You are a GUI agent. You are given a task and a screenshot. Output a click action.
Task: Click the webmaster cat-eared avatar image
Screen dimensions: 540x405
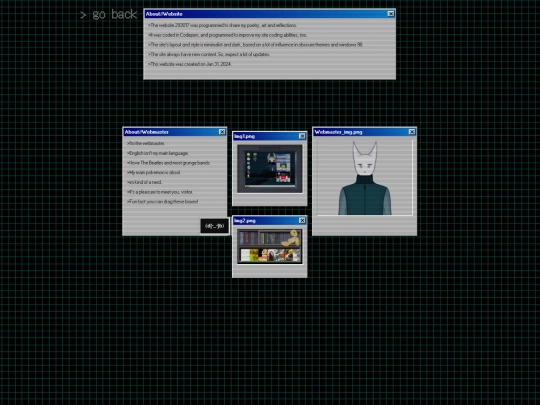coord(365,178)
